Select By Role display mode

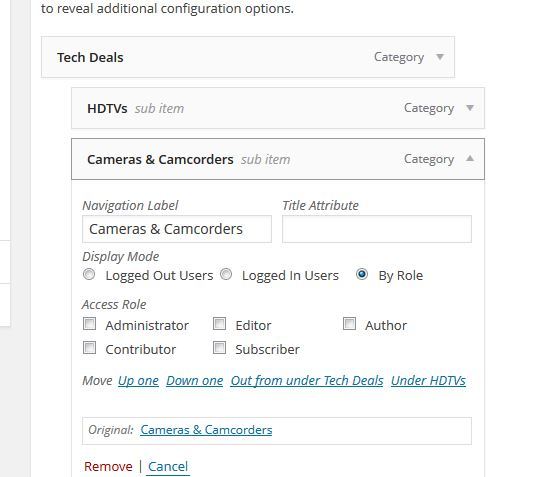point(362,274)
